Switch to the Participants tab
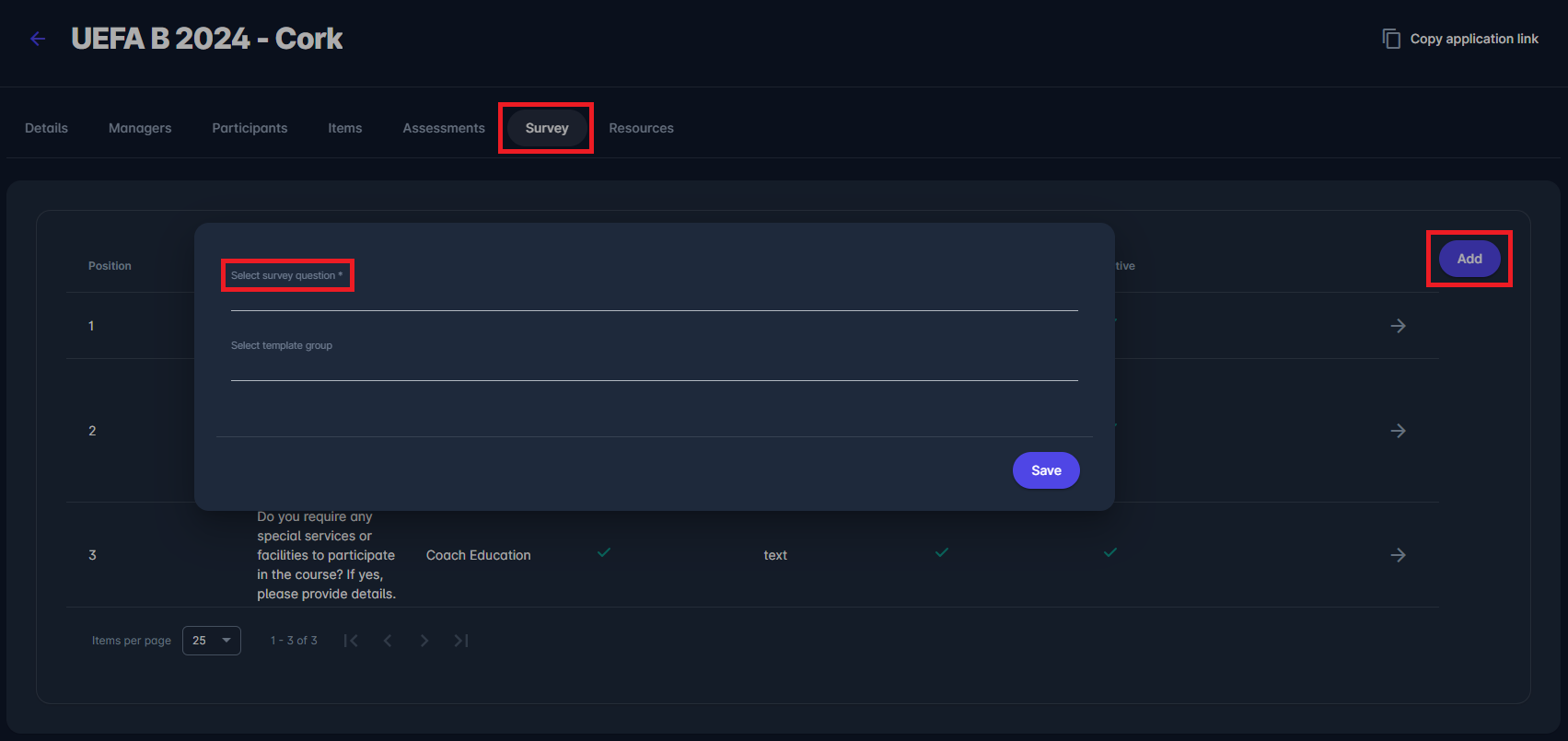 [250, 128]
